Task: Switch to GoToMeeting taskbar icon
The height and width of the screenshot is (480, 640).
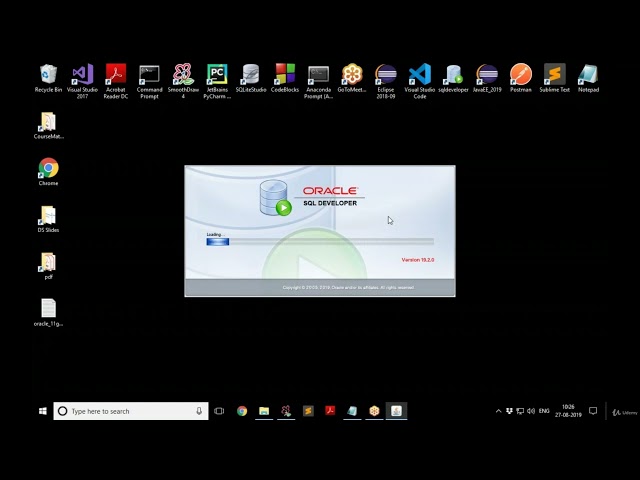Action: click(x=374, y=411)
